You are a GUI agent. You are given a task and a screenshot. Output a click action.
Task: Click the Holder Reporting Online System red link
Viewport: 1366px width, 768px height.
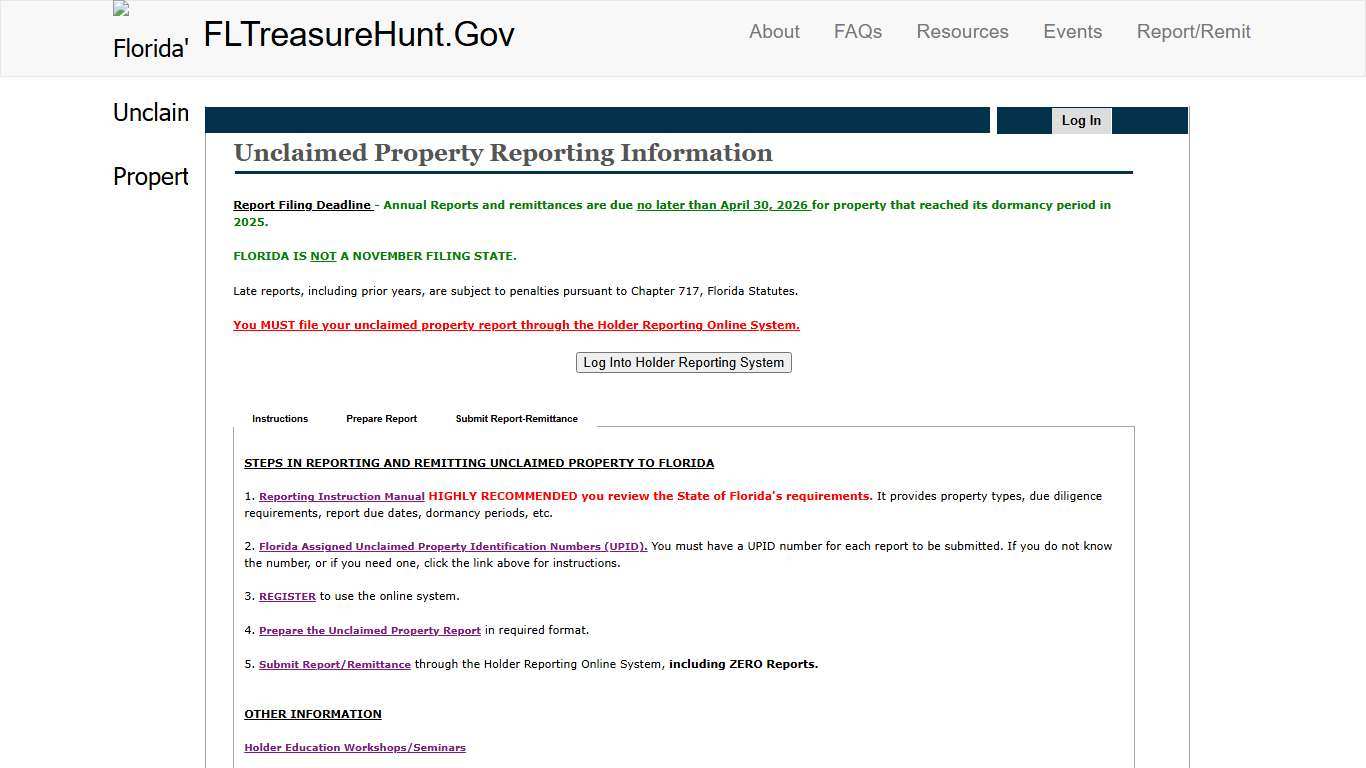click(x=516, y=325)
